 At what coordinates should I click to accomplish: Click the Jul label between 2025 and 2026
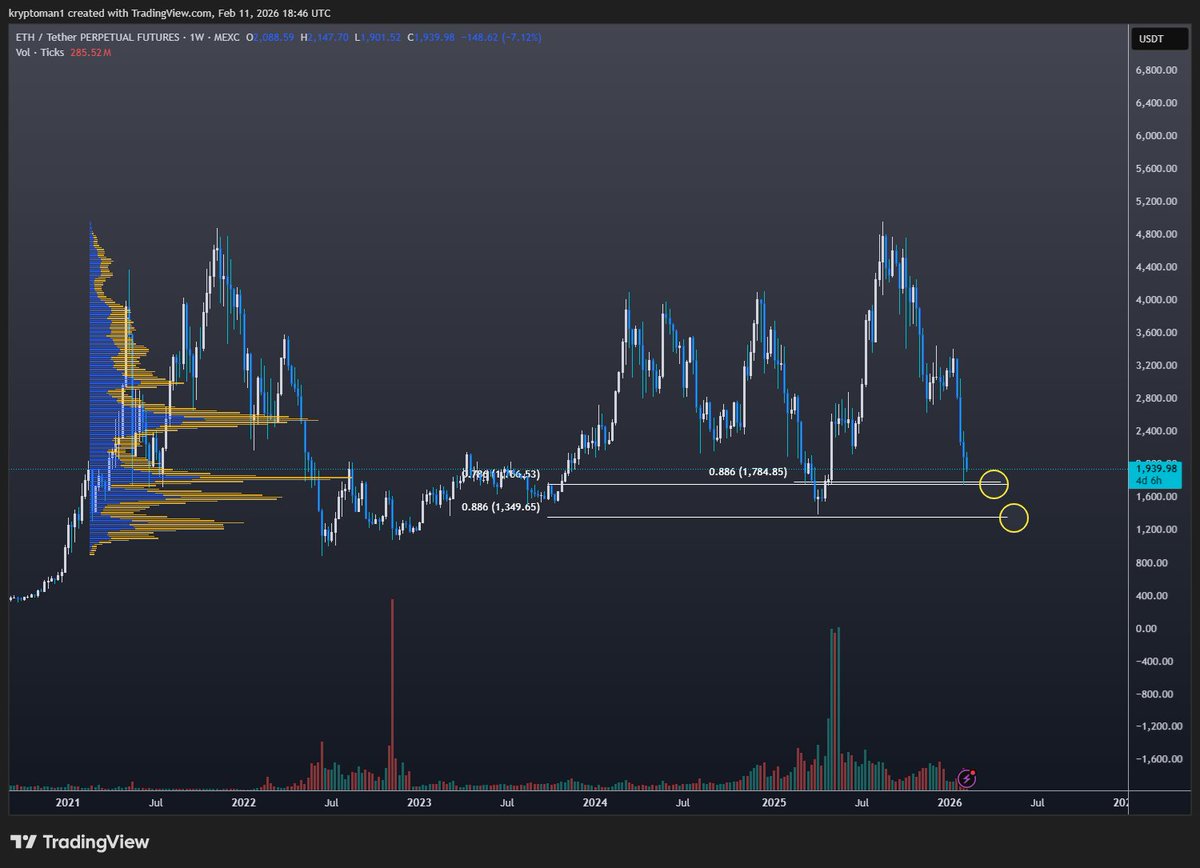coord(861,802)
